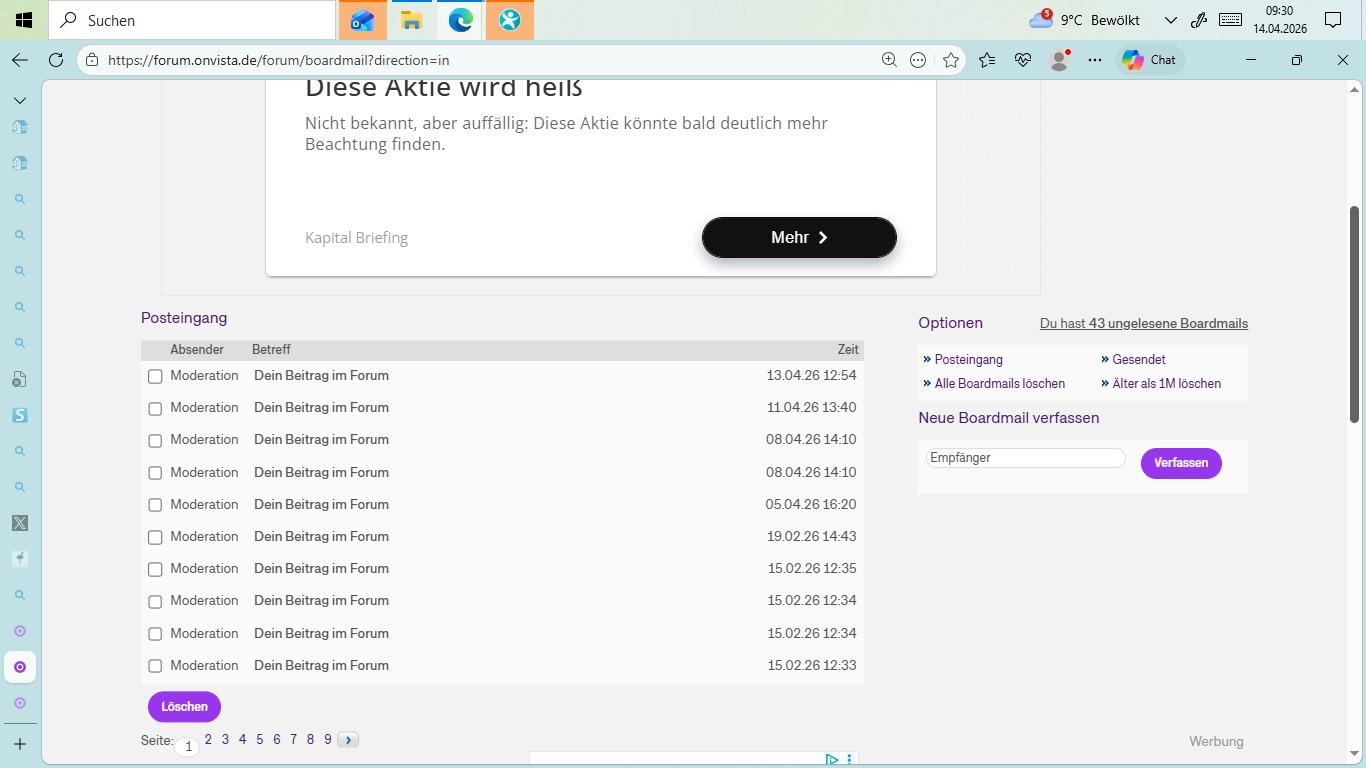This screenshot has width=1366, height=768.
Task: Open the X (Twitter) vertical tab
Action: click(20, 523)
